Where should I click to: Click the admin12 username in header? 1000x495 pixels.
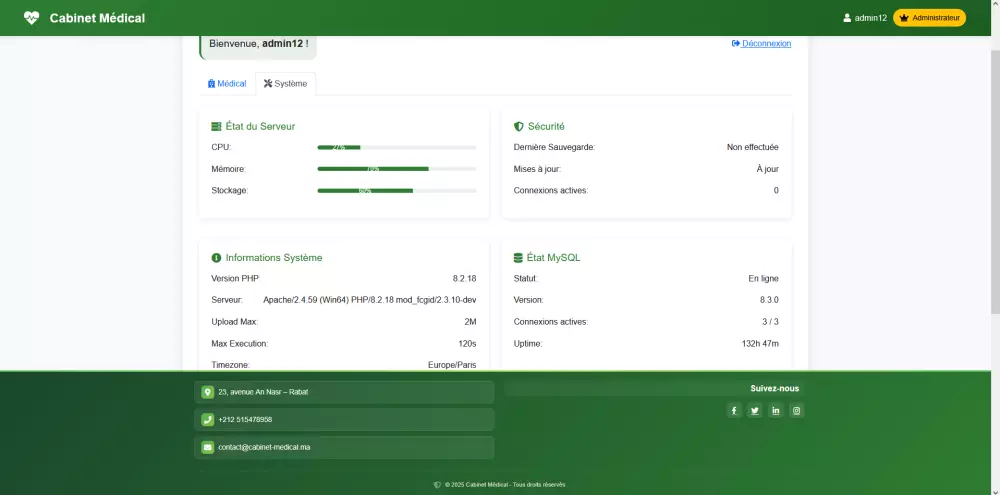point(871,18)
